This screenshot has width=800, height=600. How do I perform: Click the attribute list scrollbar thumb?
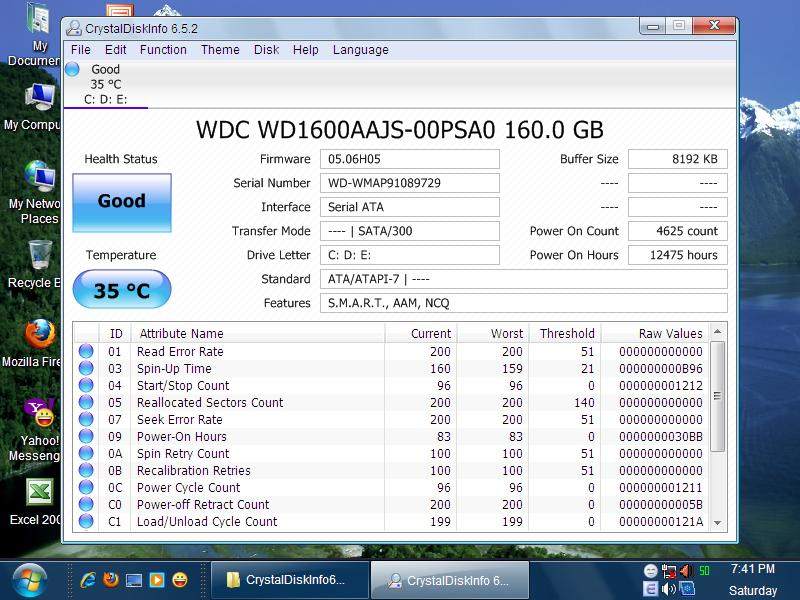pyautogui.click(x=717, y=396)
